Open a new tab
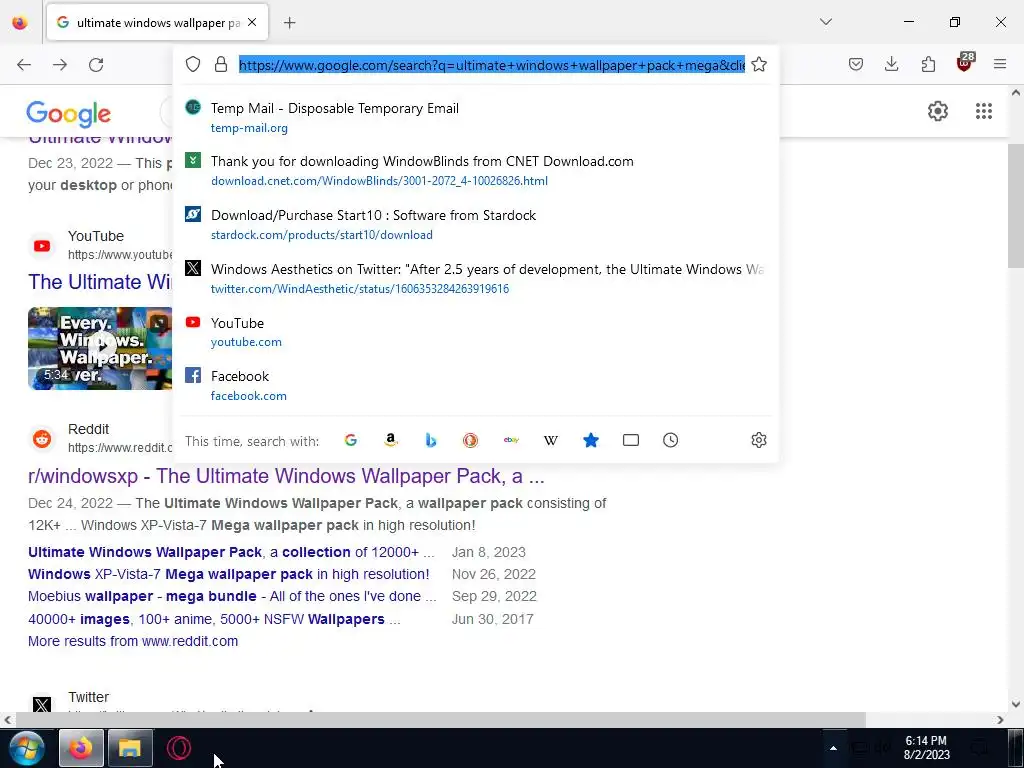The image size is (1024, 768). coord(290,23)
